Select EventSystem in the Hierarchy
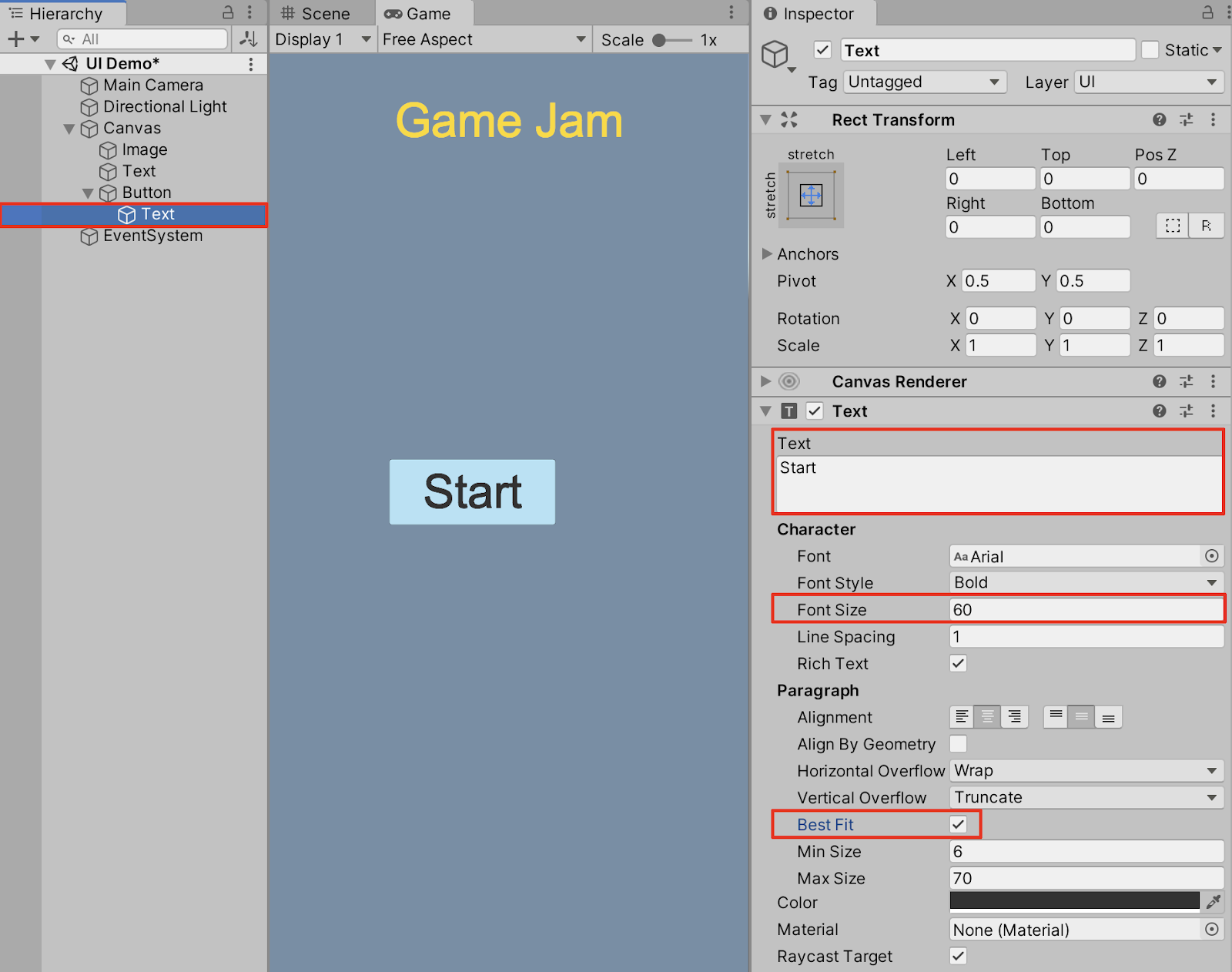This screenshot has width=1232, height=972. click(x=152, y=236)
